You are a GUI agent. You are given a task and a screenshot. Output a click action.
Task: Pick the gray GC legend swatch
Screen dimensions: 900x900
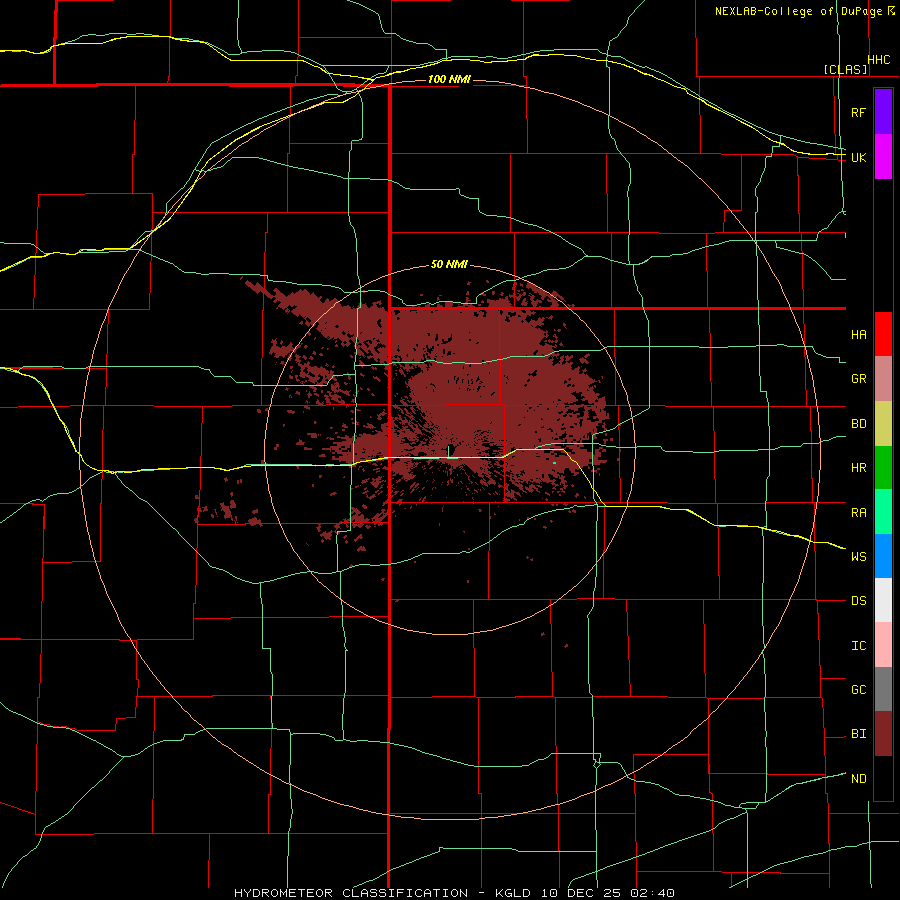tap(883, 689)
